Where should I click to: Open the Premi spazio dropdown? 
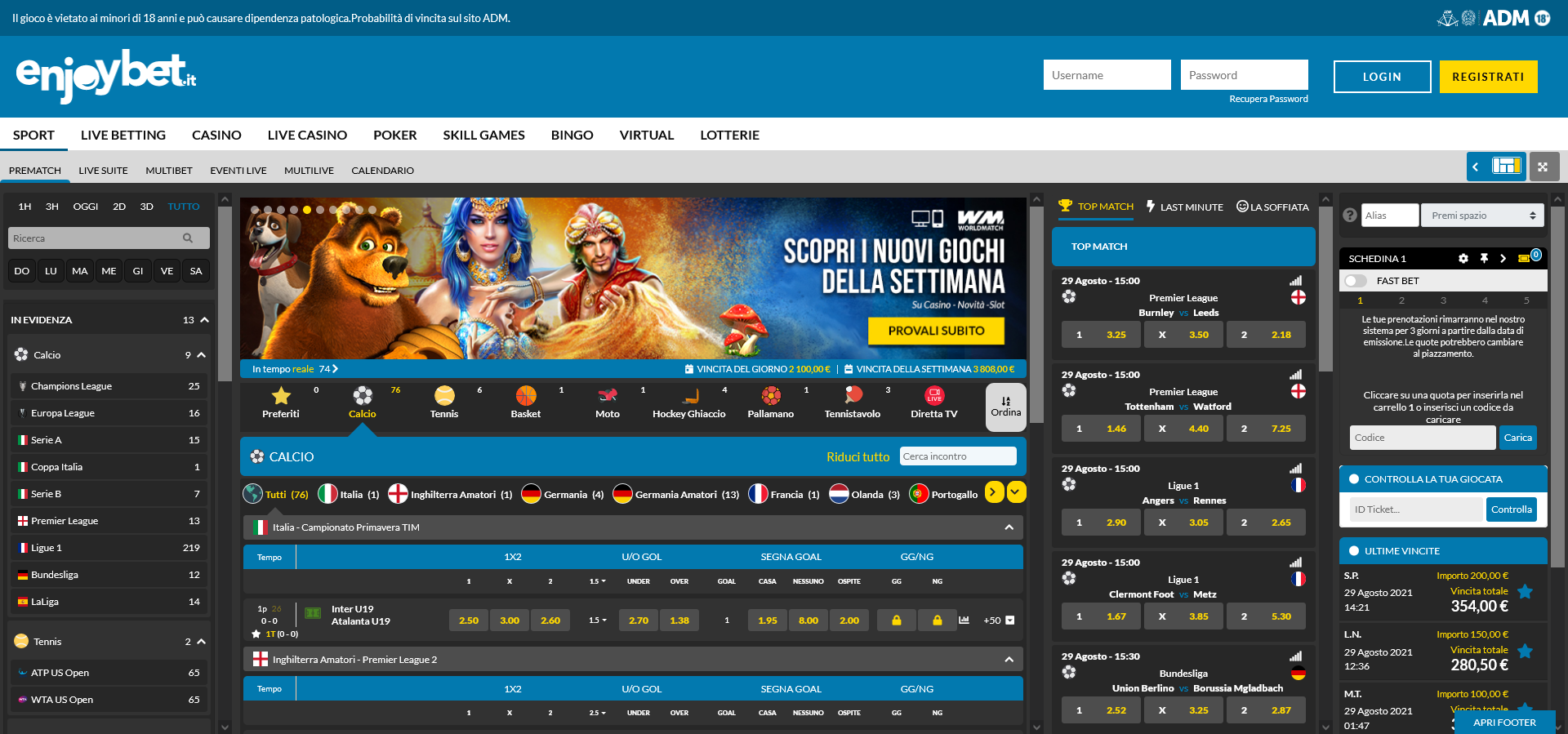pos(1482,216)
